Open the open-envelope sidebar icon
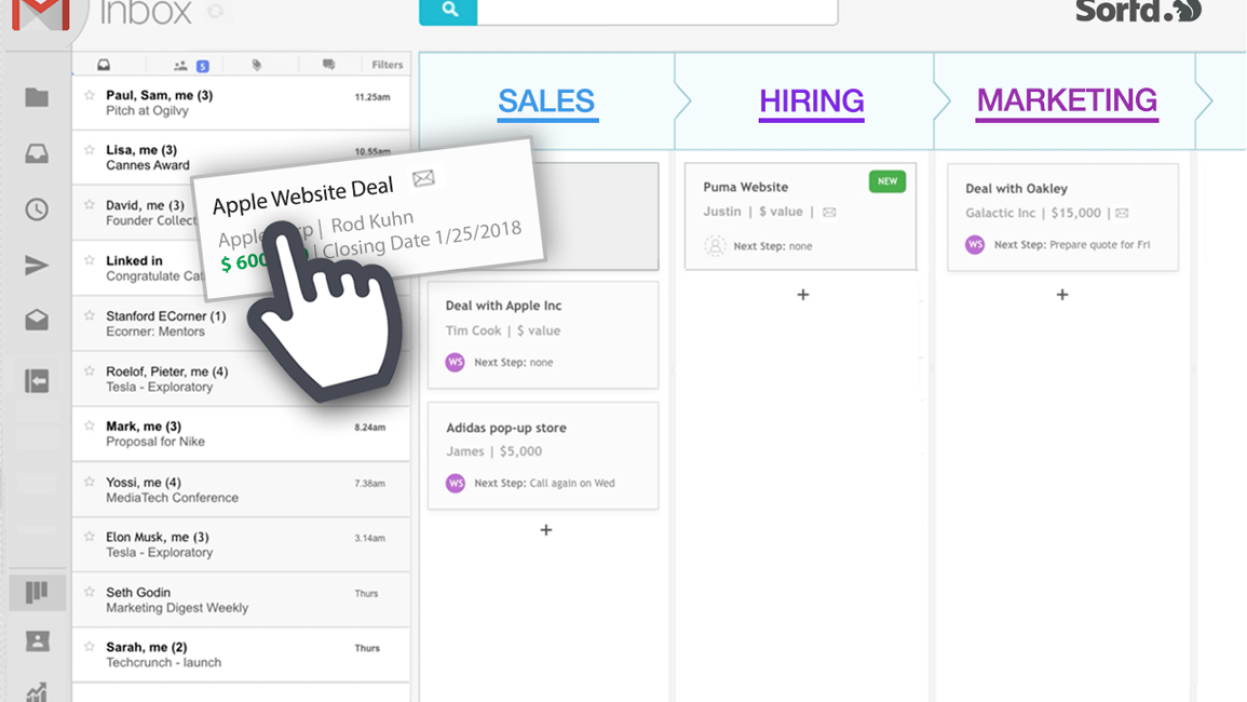 tap(37, 320)
